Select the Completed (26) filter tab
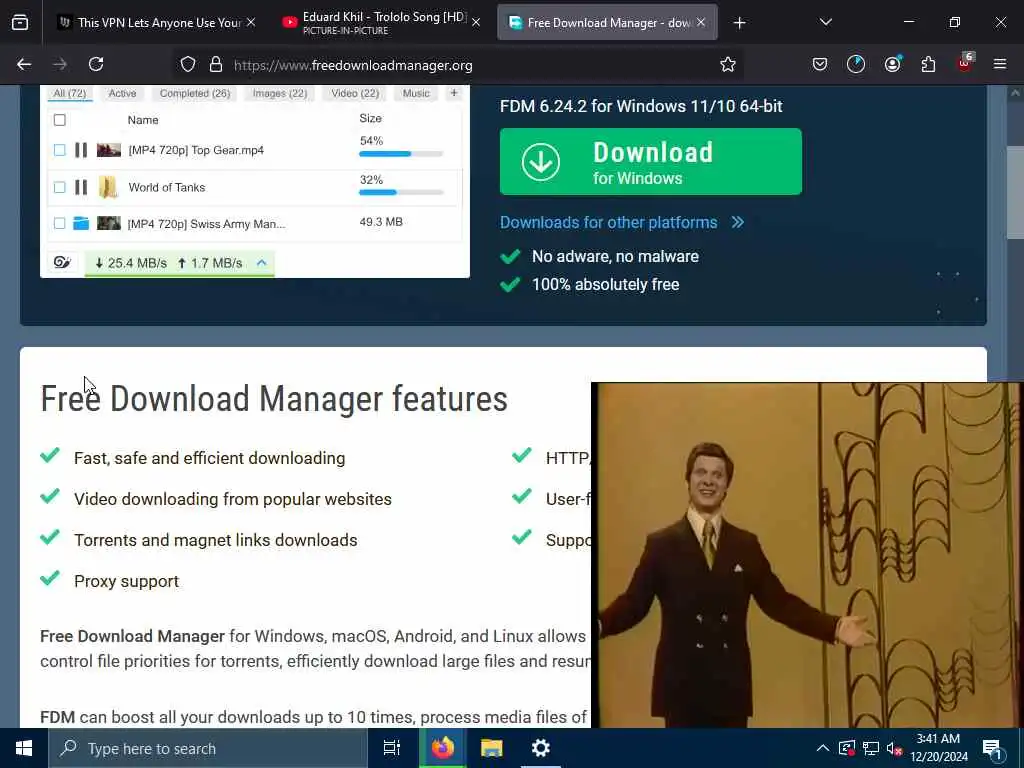 (x=195, y=93)
